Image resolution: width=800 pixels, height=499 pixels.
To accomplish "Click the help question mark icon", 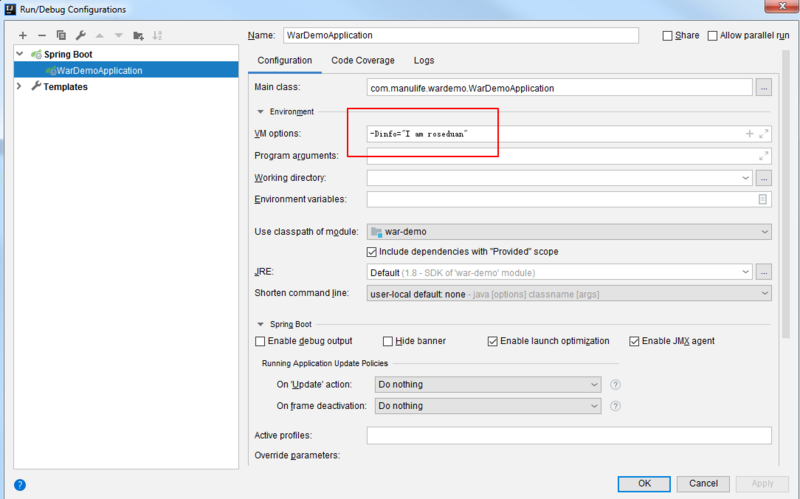I will click(x=20, y=485).
